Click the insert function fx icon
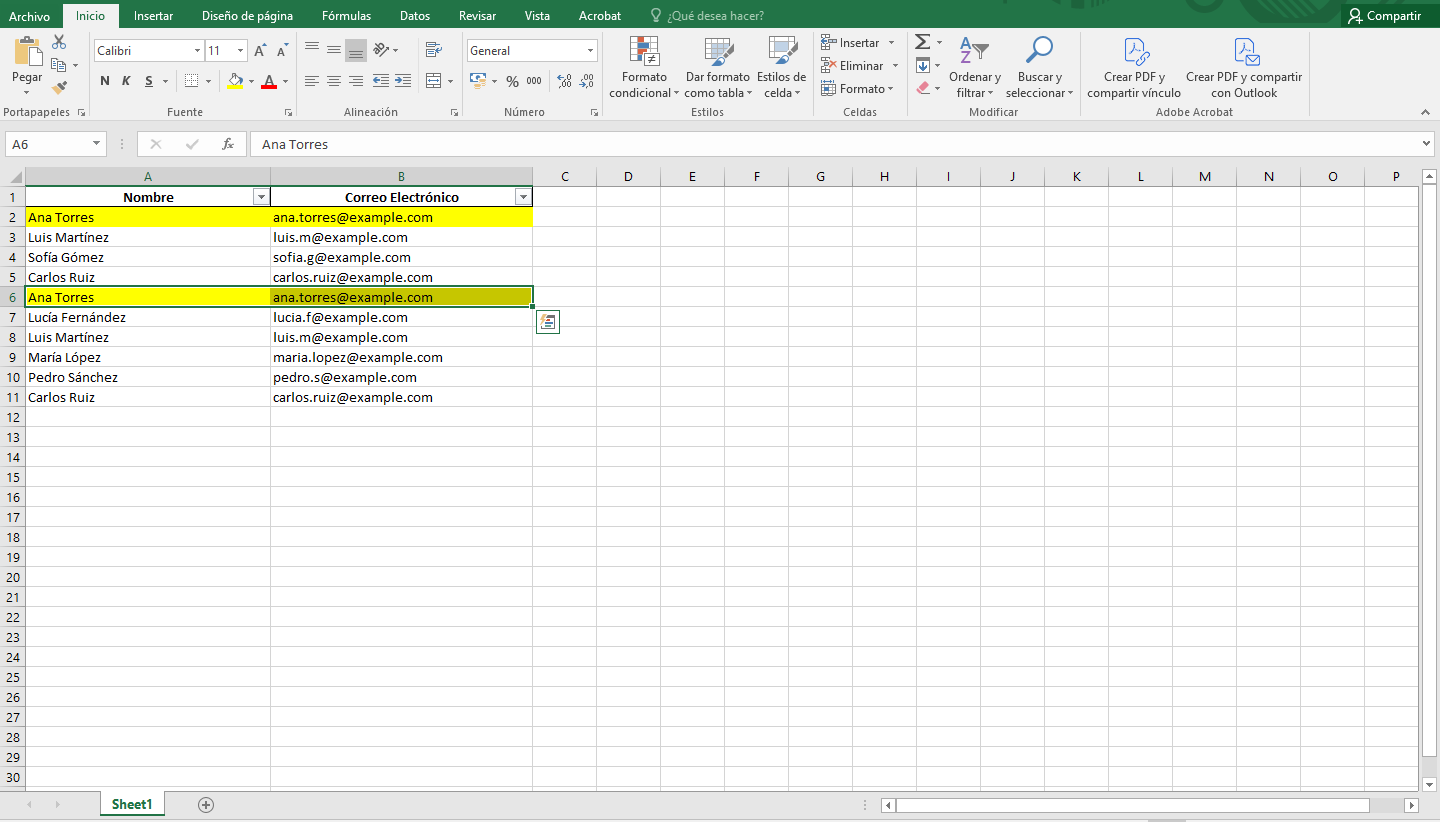The height and width of the screenshot is (822, 1440). click(228, 144)
